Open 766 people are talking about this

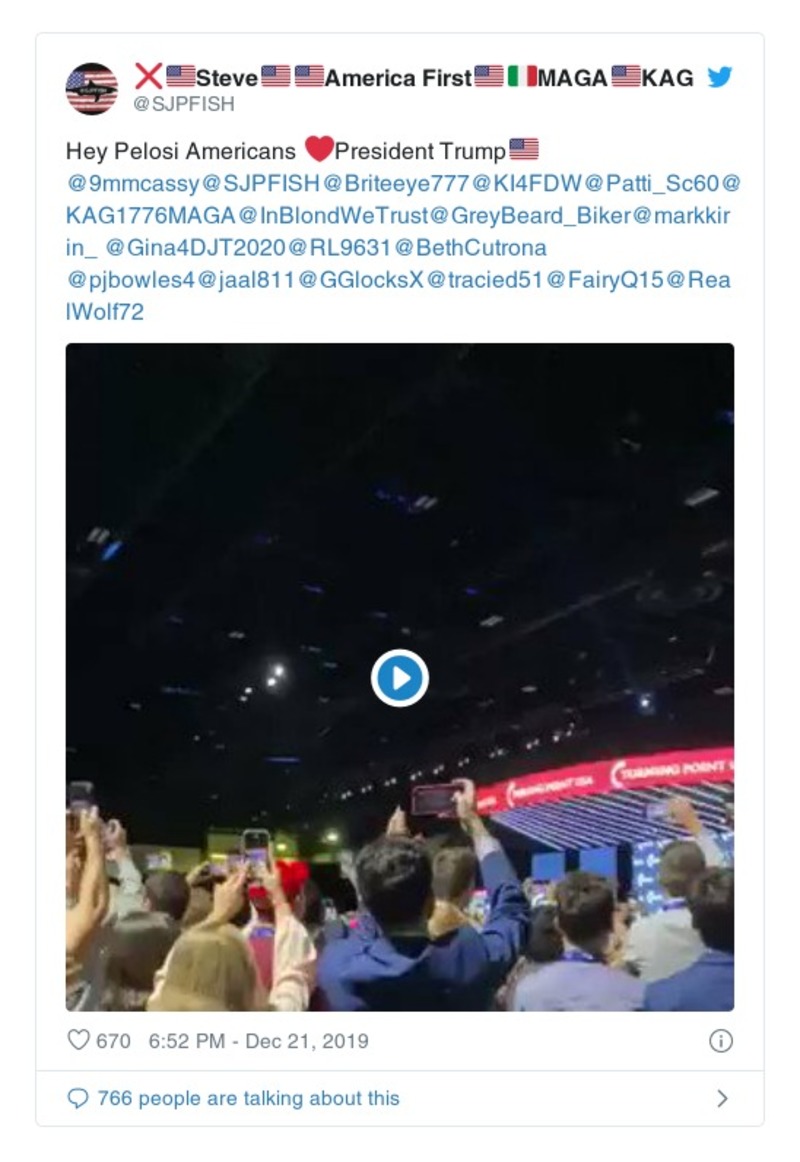[249, 1098]
